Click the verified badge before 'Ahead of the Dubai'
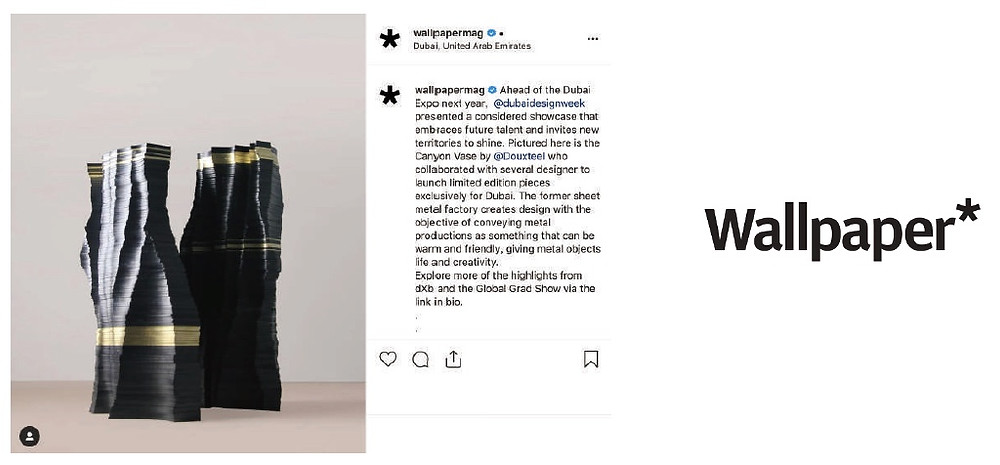Image resolution: width=1000 pixels, height=465 pixels. pos(492,90)
